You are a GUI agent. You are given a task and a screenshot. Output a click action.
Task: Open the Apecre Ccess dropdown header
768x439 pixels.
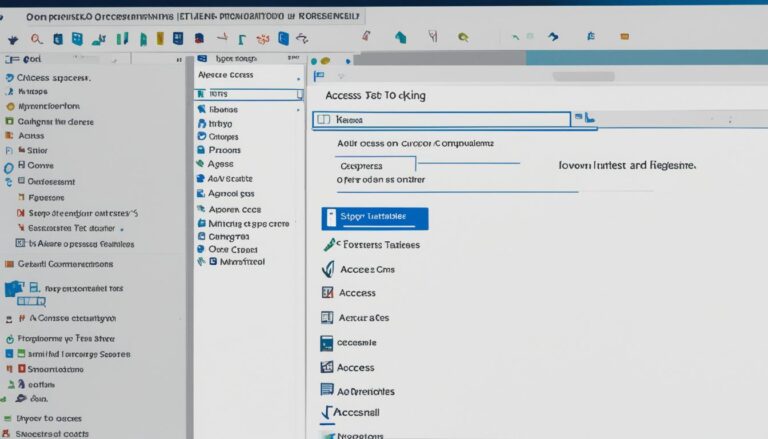[248, 74]
